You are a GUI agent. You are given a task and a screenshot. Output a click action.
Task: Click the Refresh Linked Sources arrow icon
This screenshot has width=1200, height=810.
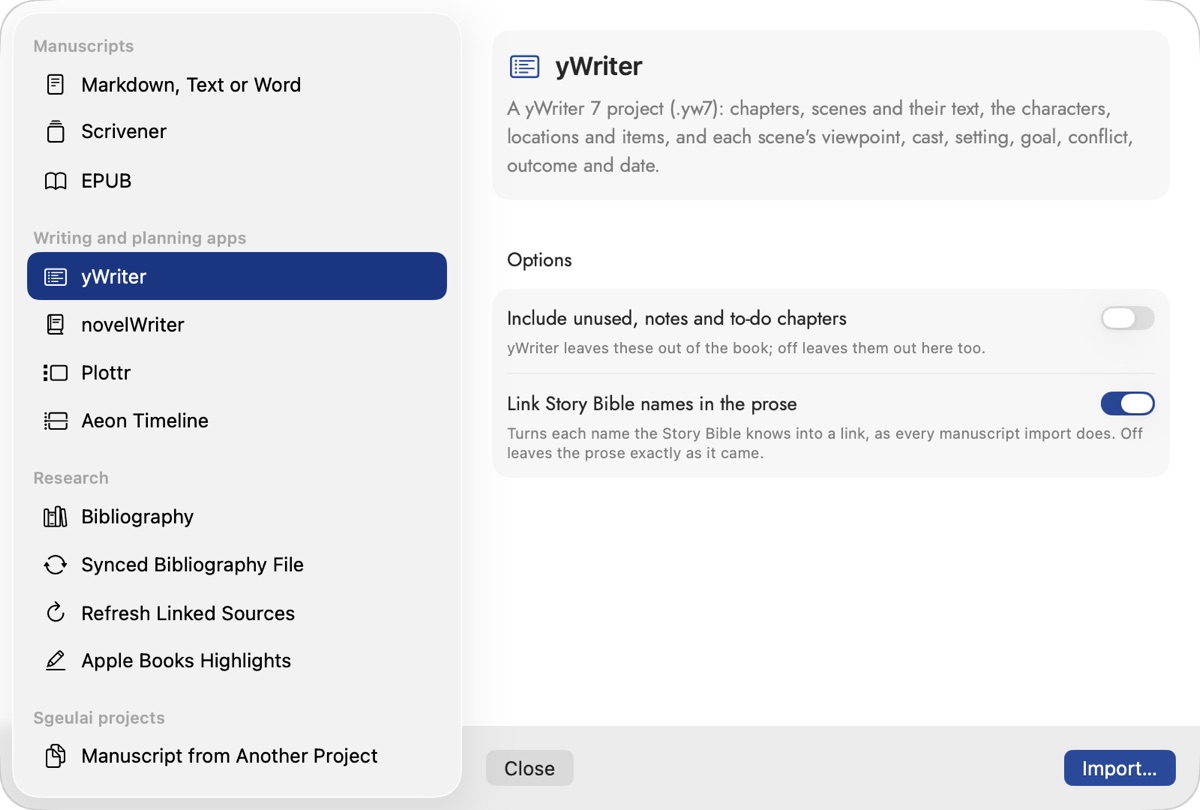point(56,613)
